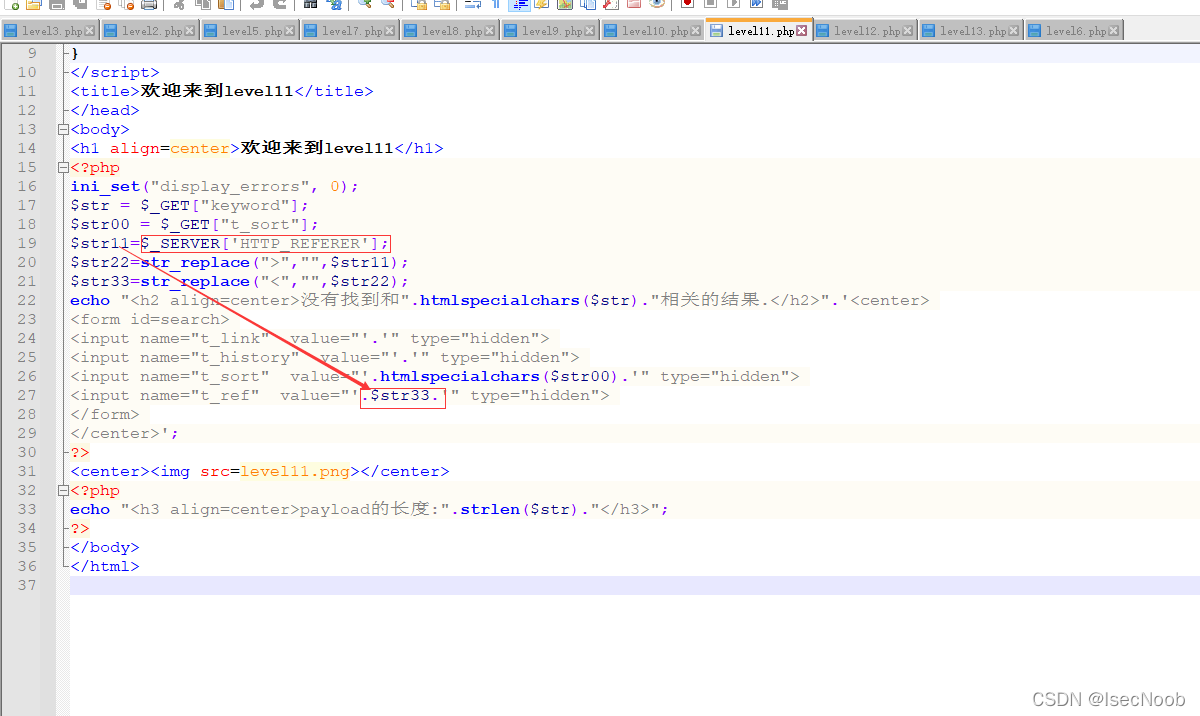Click the $_SERVER['HTTP_REFERER'] code
This screenshot has width=1200, height=716.
265,243
